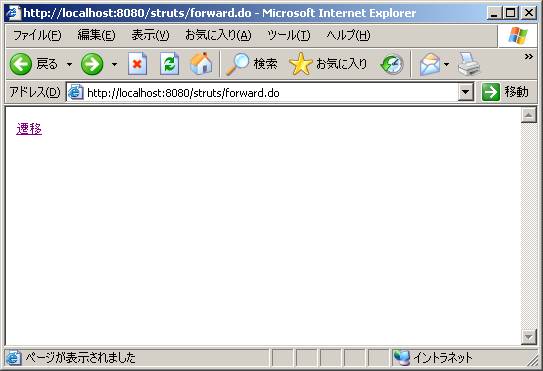
Task: Close the Internet Explorer window
Action: click(x=528, y=13)
